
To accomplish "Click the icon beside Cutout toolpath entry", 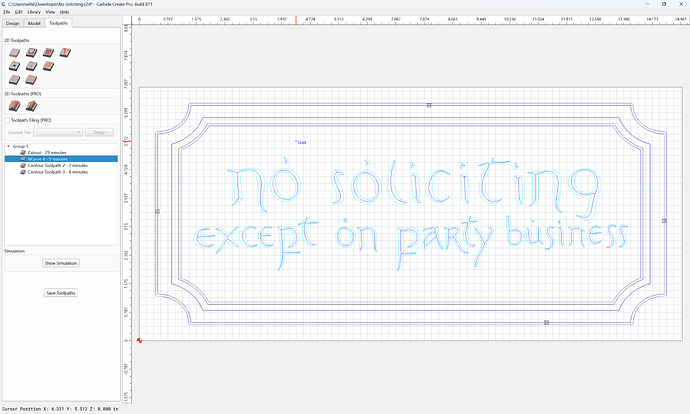I will pyautogui.click(x=23, y=152).
